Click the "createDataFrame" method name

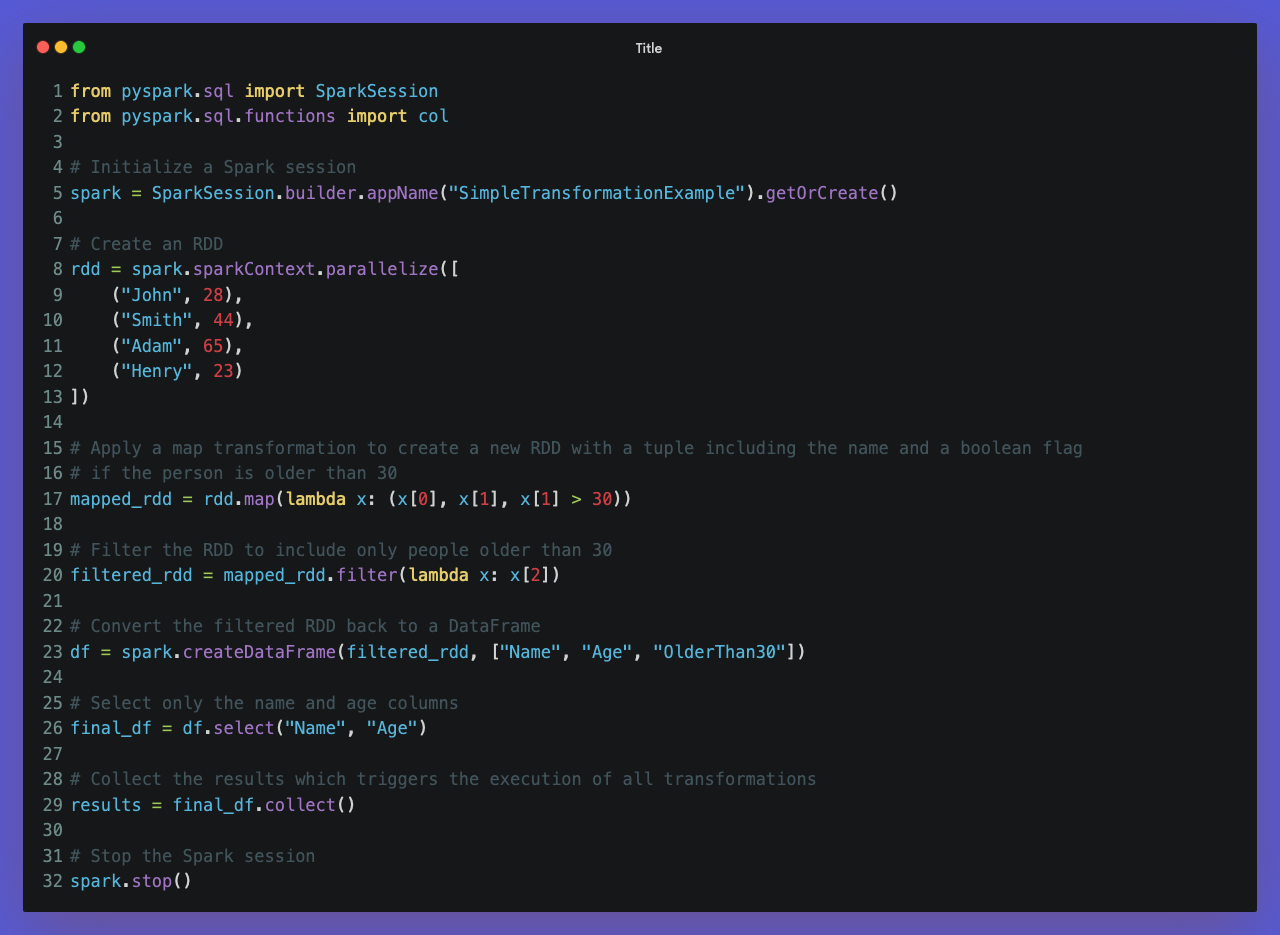point(259,652)
